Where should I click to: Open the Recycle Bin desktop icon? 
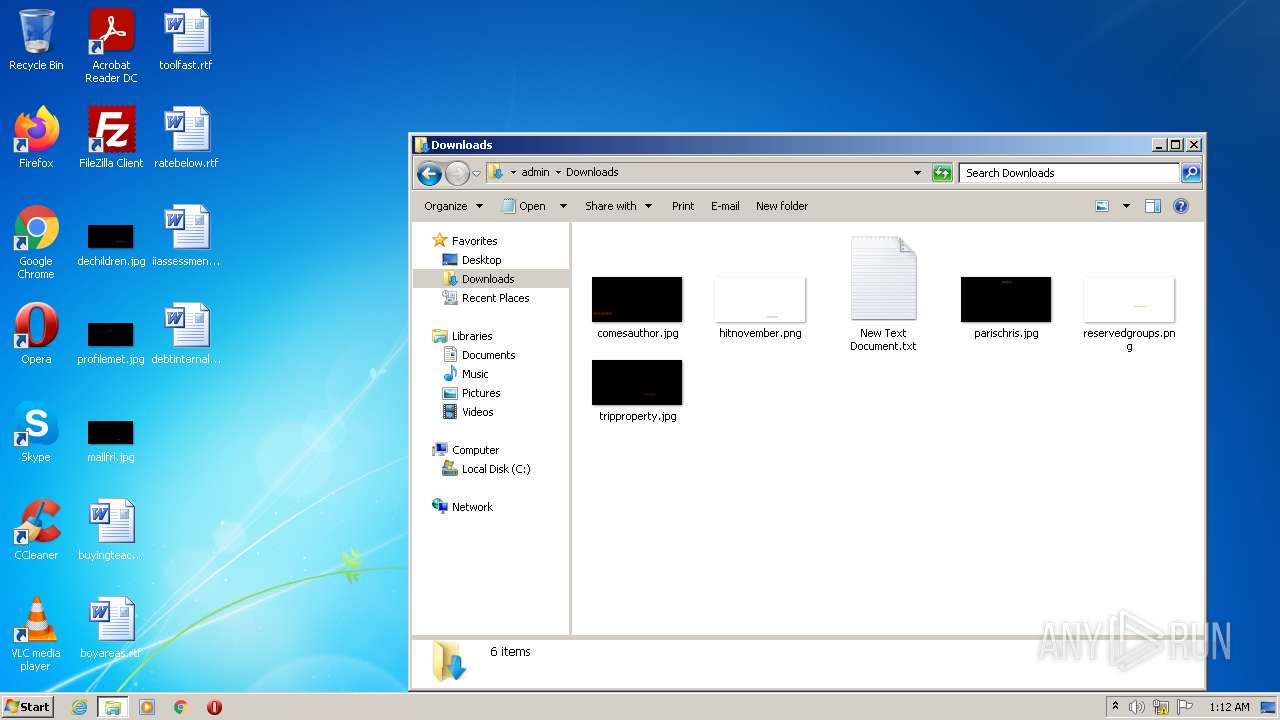pyautogui.click(x=36, y=40)
